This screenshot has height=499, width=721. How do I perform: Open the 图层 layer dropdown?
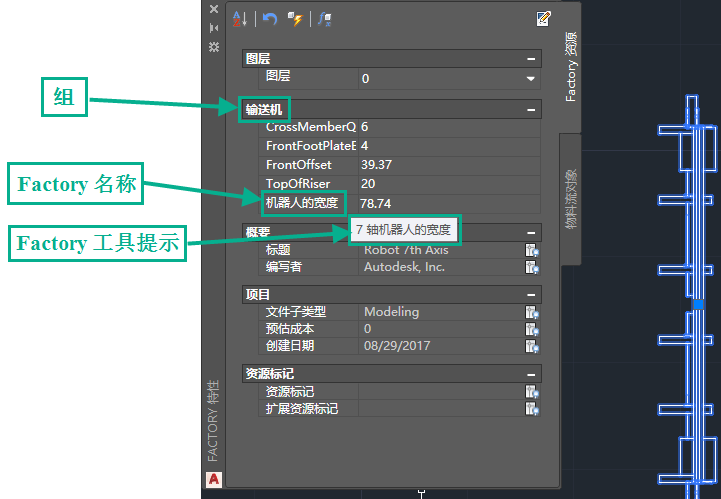tap(531, 79)
